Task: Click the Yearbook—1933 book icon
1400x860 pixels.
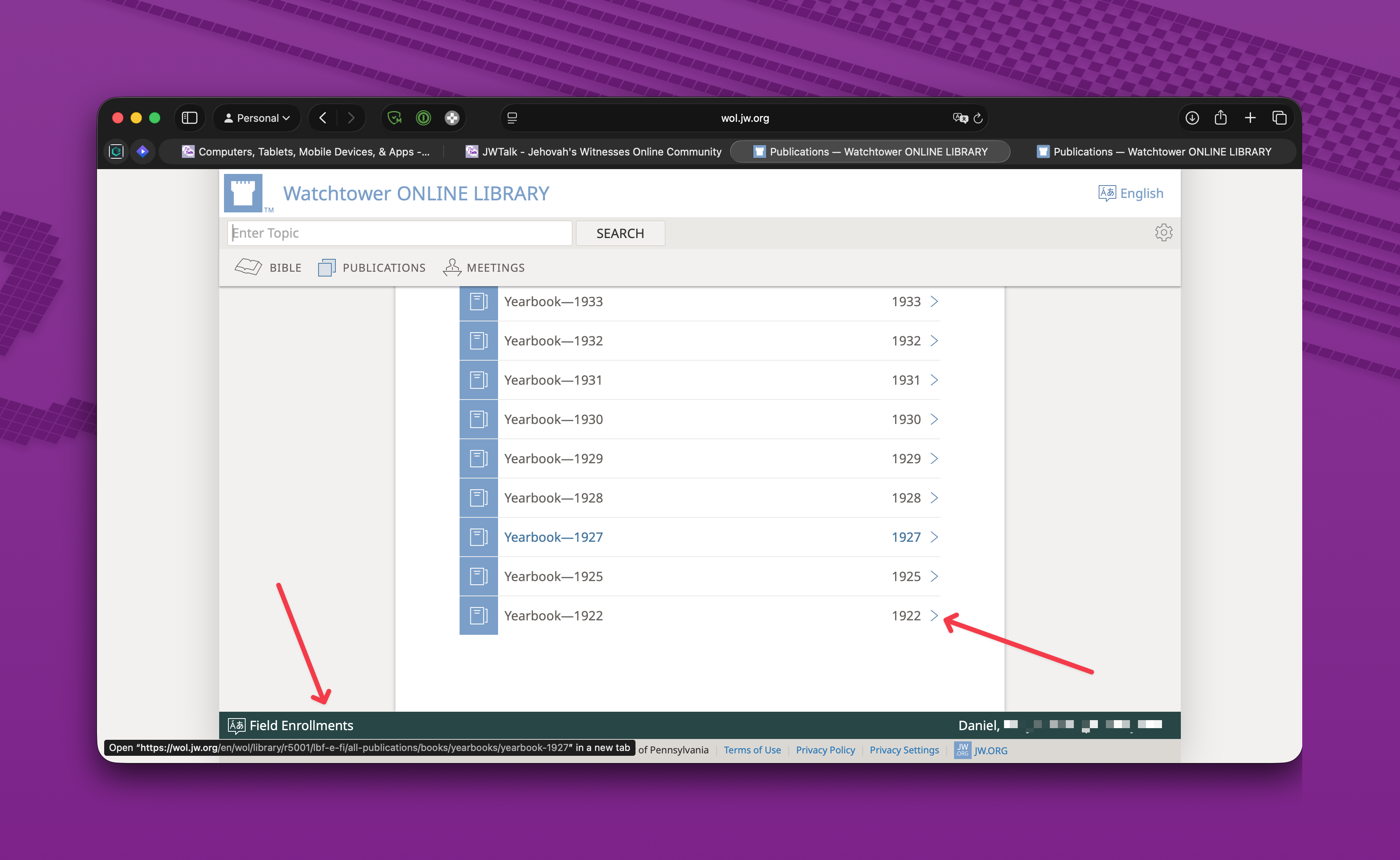Action: [x=478, y=301]
